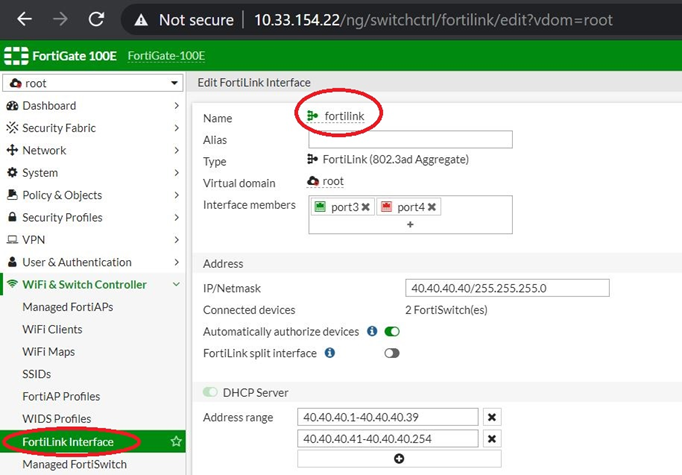The width and height of the screenshot is (682, 475).
Task: Delete the second DHCP address range
Action: (x=492, y=438)
